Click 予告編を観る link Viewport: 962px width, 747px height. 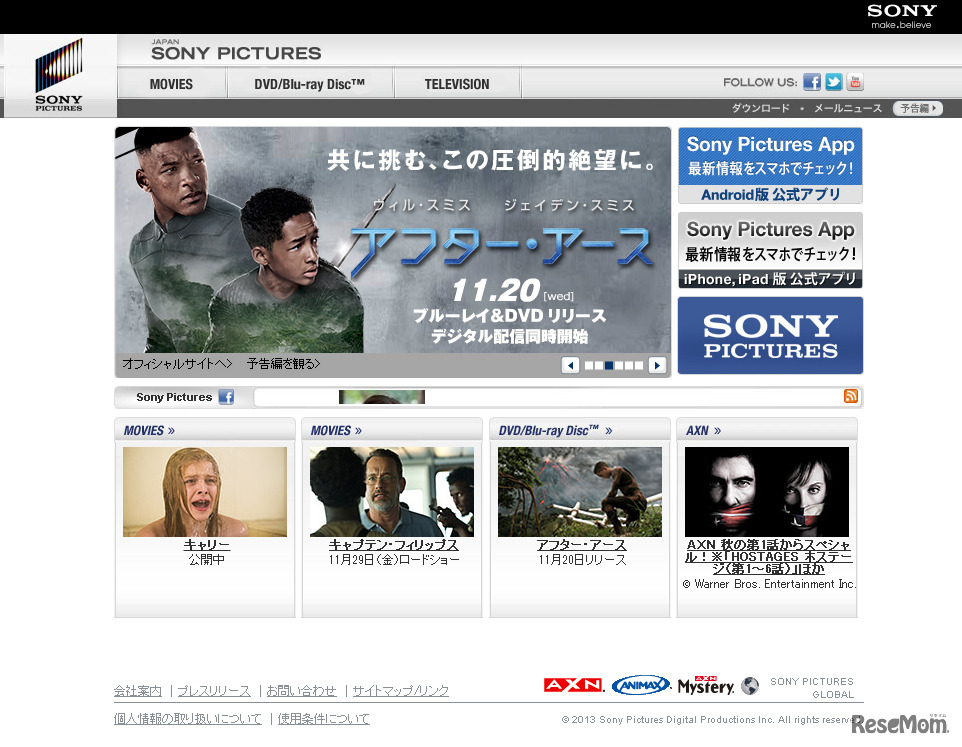tap(283, 364)
